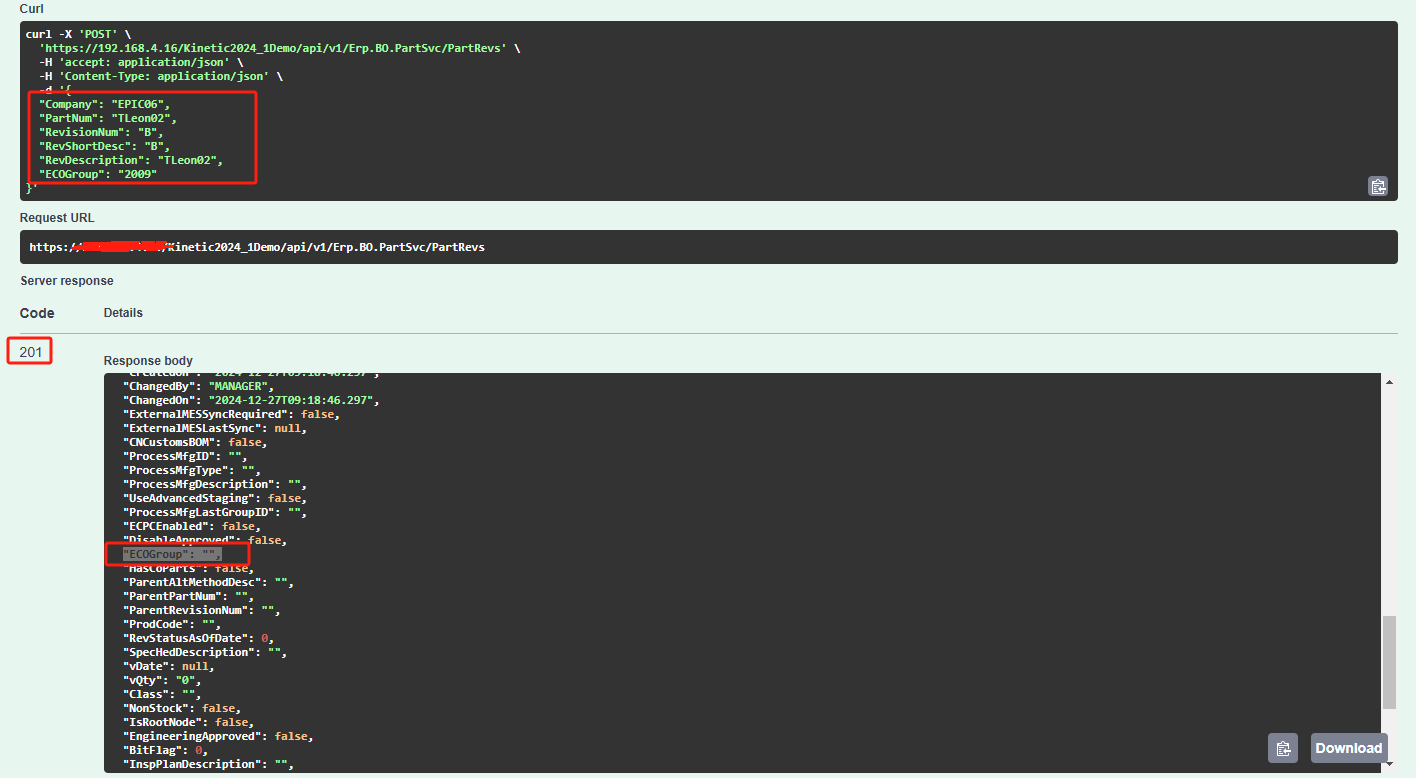Click the "Details" column header
Viewport: 1416px width, 778px height.
tap(123, 313)
